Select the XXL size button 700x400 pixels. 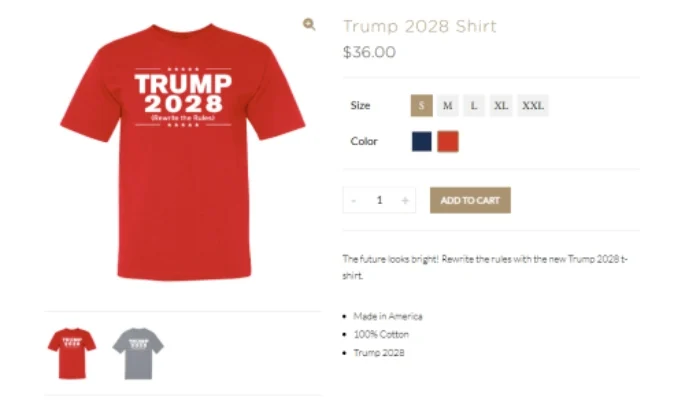[533, 106]
